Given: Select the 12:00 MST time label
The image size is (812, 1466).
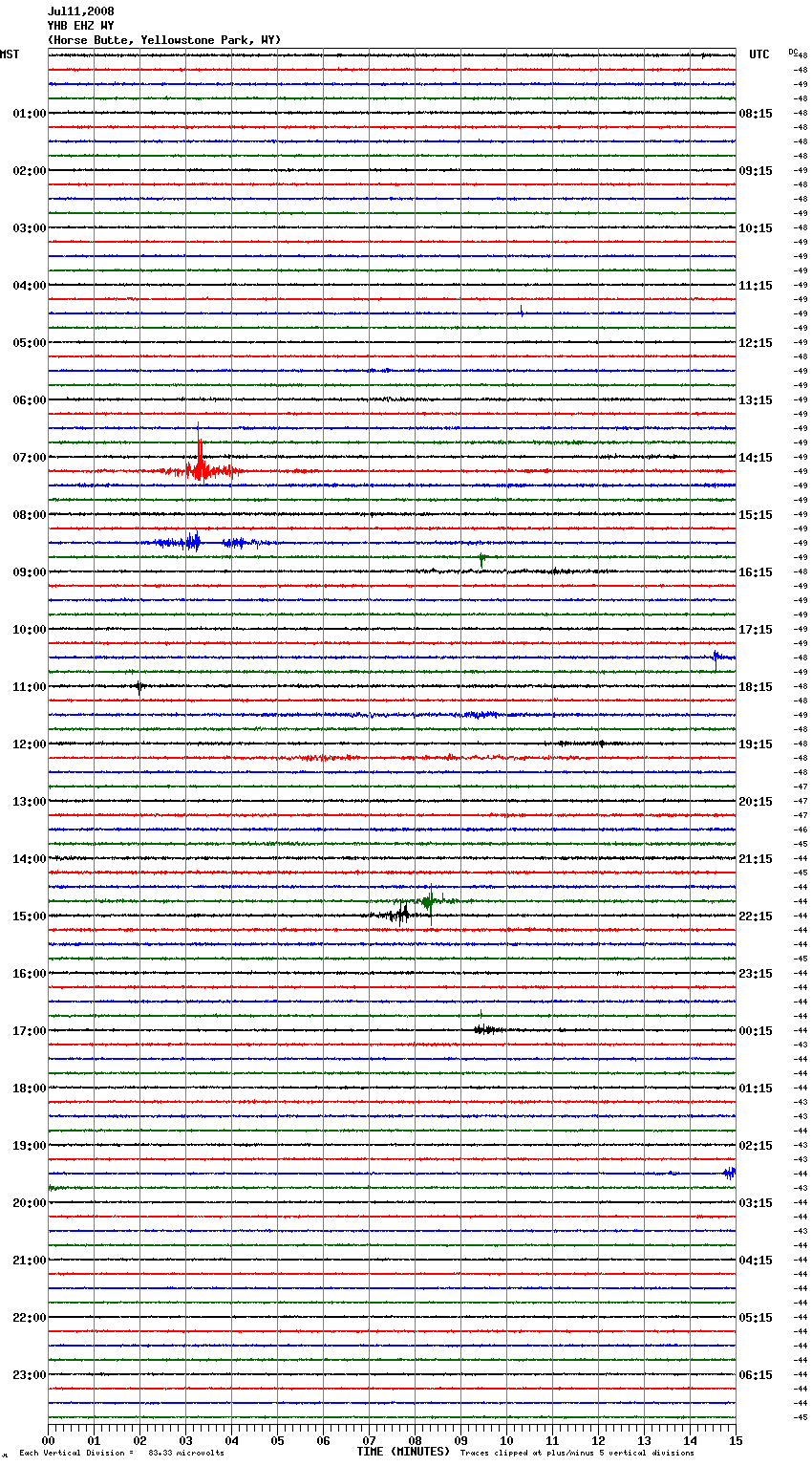Looking at the screenshot, I should click(x=30, y=744).
